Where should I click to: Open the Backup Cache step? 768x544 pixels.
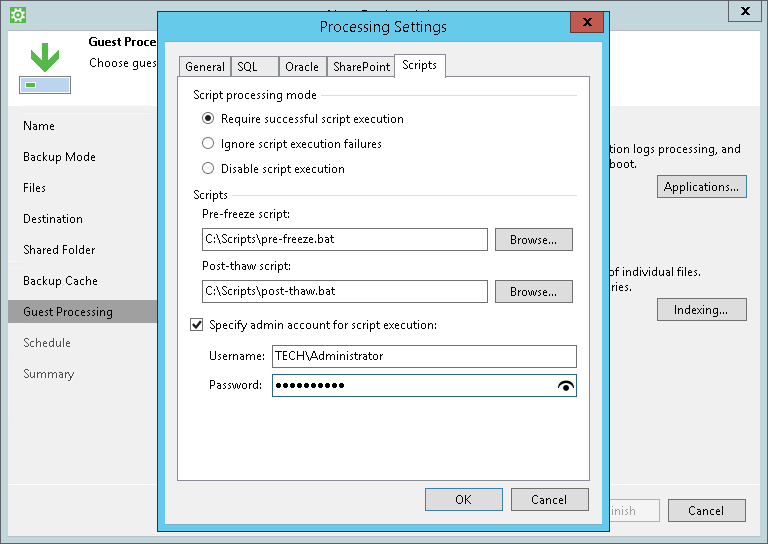pyautogui.click(x=60, y=281)
